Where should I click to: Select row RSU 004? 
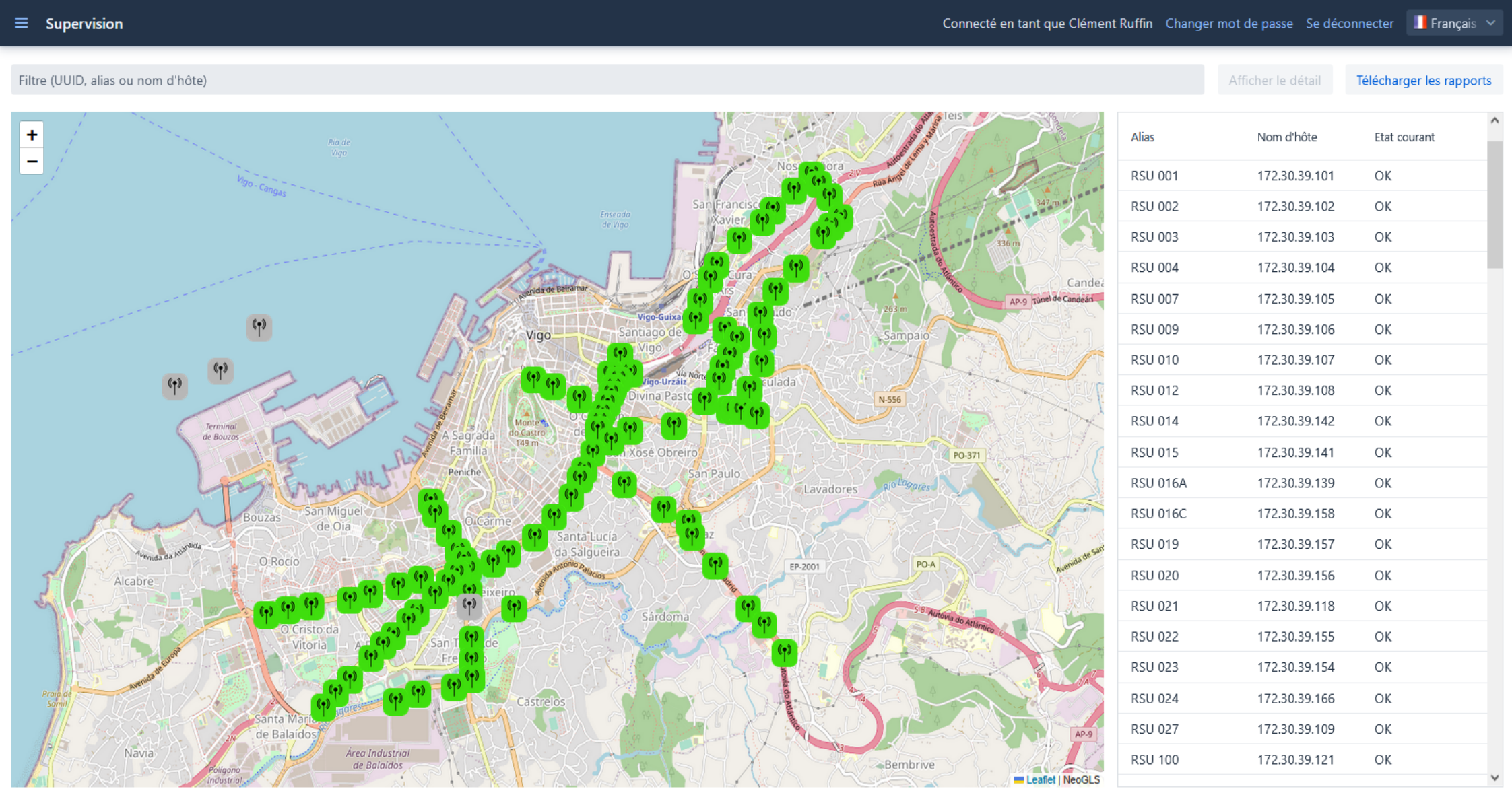pos(1302,267)
